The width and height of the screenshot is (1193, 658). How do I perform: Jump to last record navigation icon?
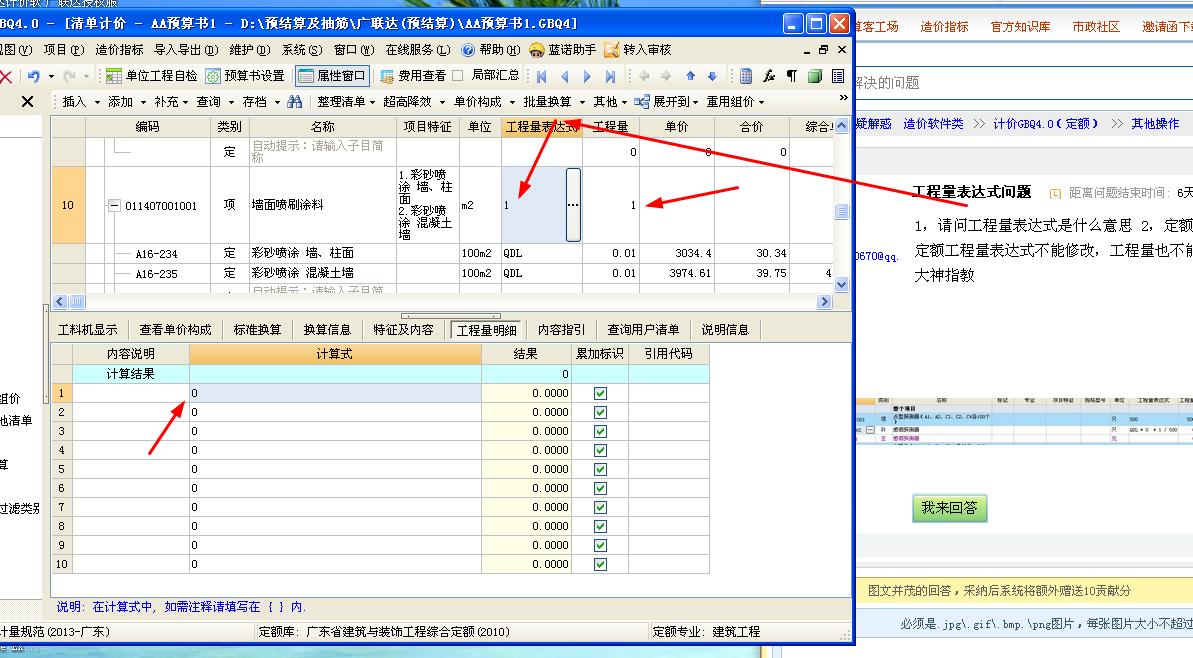point(610,76)
